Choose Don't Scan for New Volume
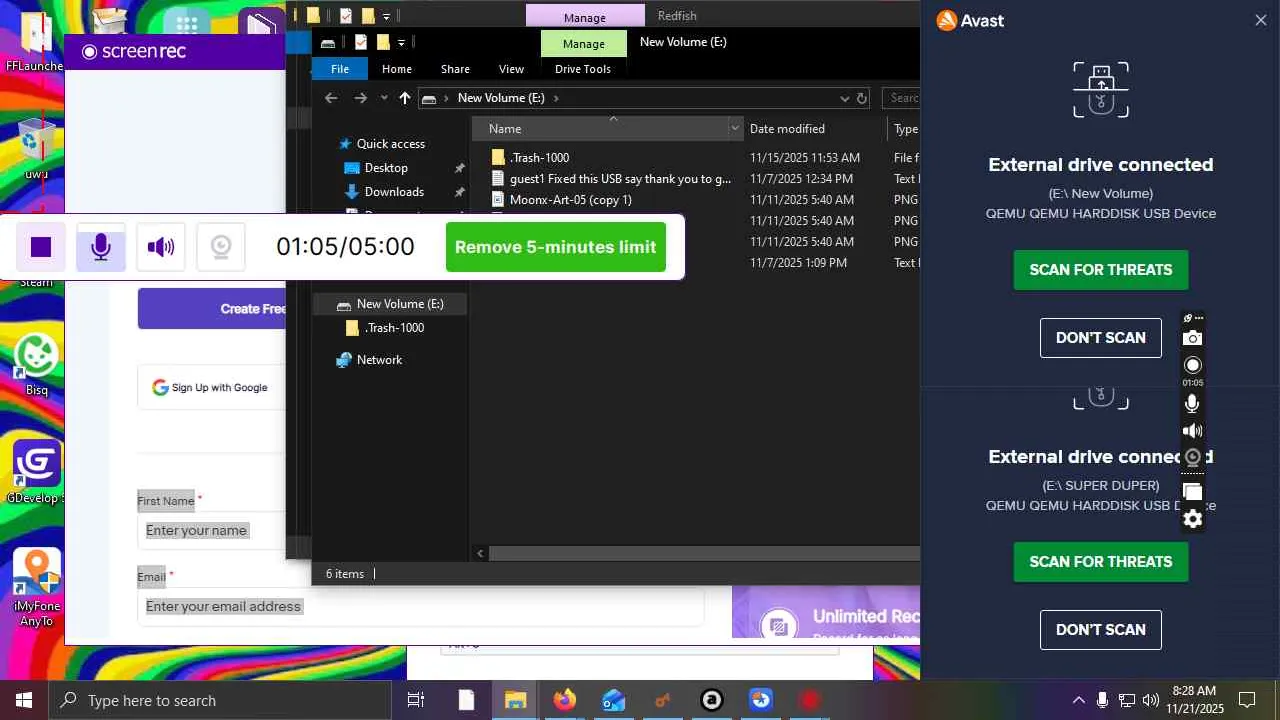1280x720 pixels. click(x=1100, y=338)
